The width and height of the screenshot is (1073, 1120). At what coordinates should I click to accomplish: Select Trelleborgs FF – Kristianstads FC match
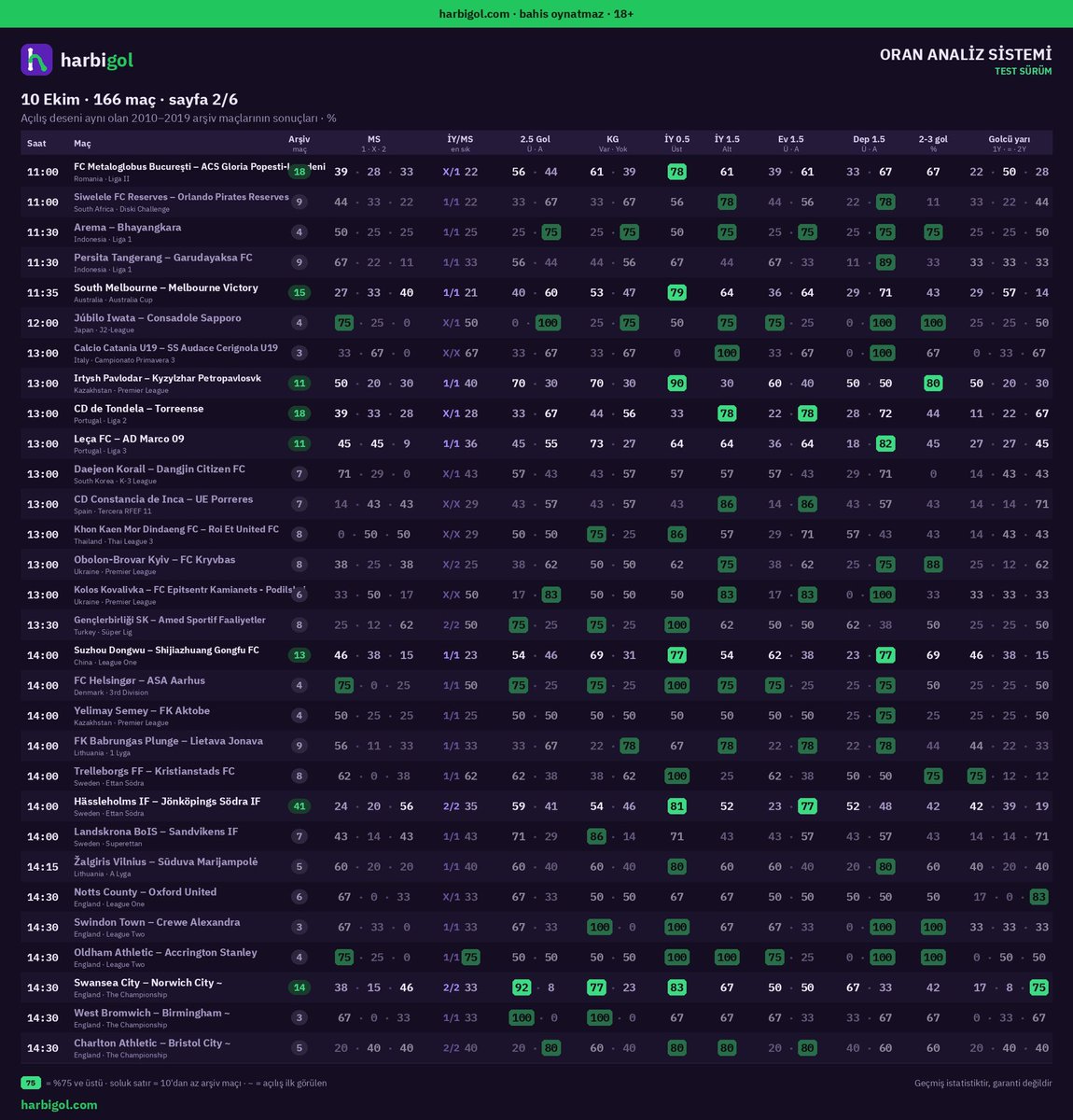pos(536,777)
